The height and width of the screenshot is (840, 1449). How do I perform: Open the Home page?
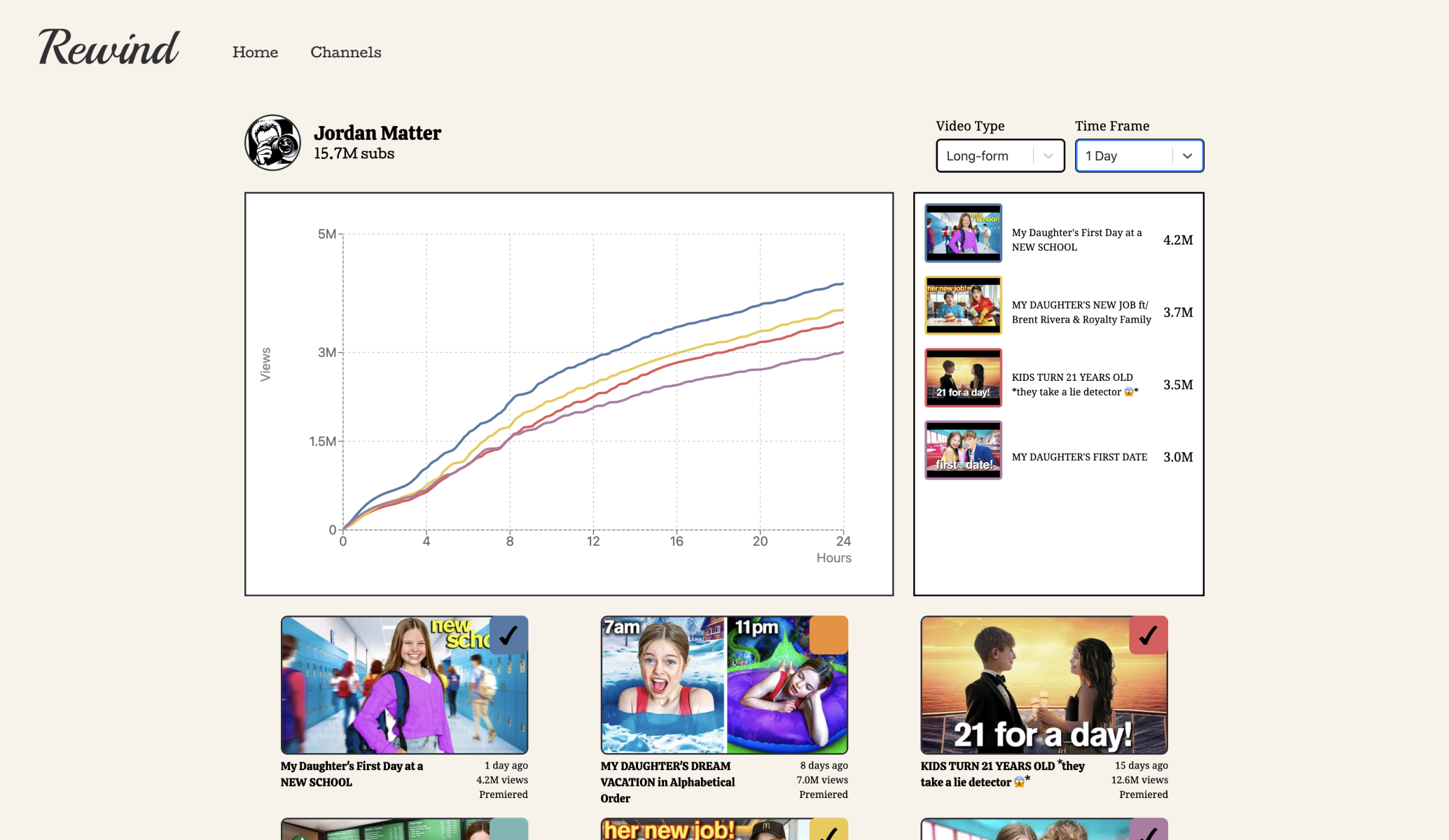tap(255, 52)
